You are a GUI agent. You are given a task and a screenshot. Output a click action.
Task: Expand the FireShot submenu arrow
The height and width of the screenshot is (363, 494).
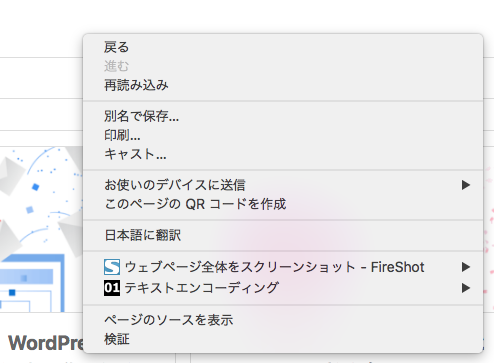pyautogui.click(x=466, y=267)
